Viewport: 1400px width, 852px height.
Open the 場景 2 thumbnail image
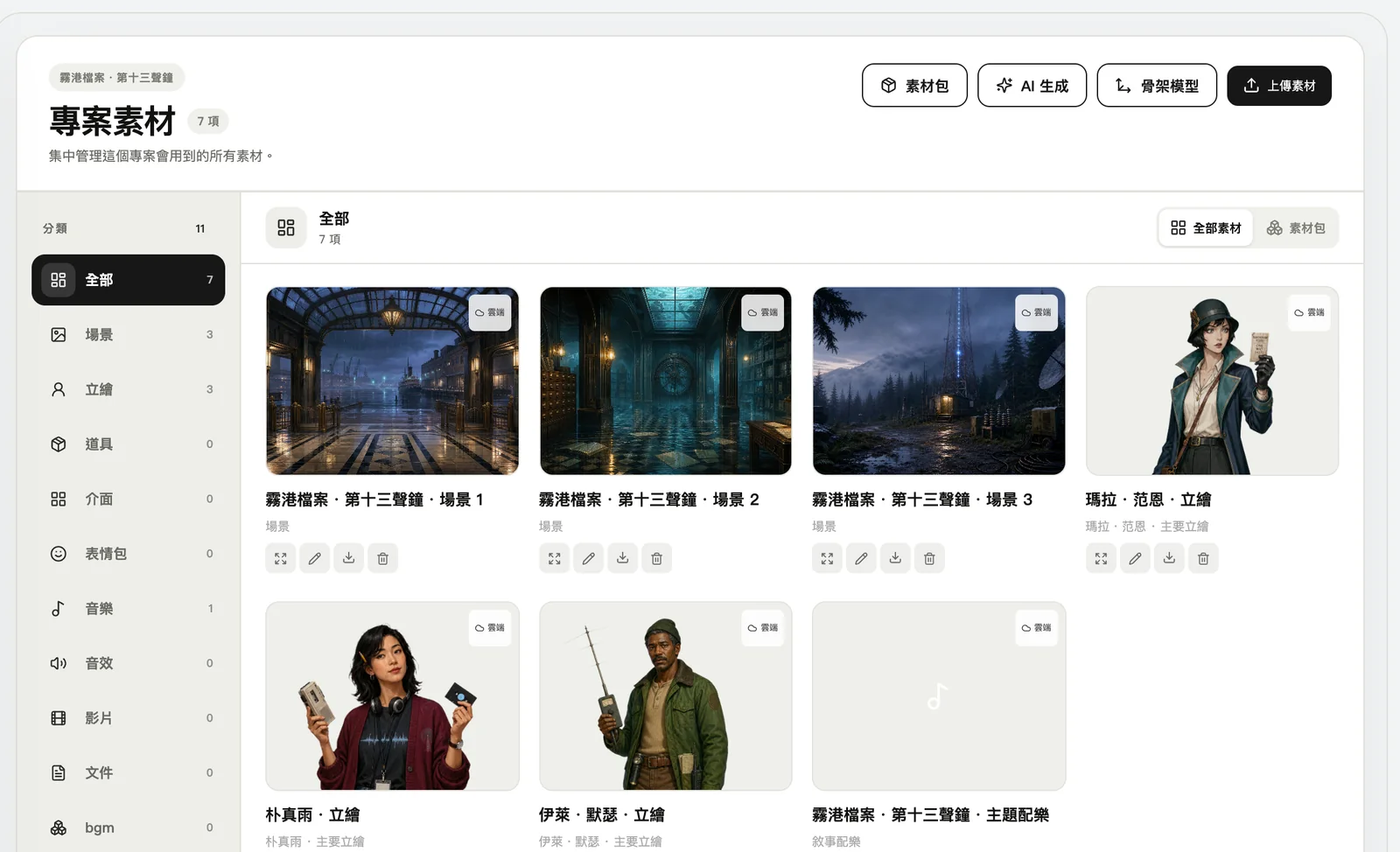coord(666,381)
